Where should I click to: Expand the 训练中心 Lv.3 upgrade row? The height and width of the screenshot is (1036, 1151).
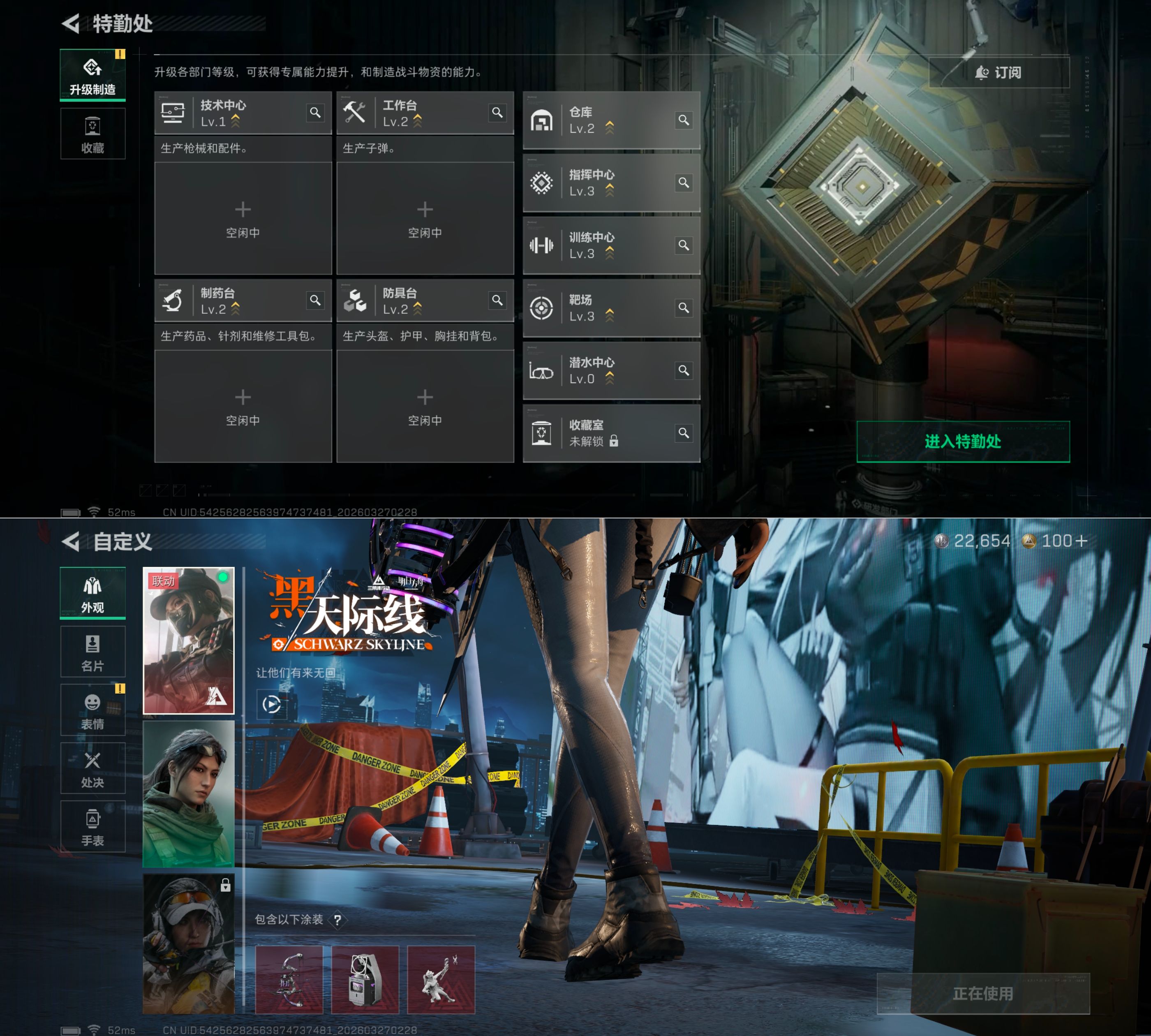coord(610,245)
